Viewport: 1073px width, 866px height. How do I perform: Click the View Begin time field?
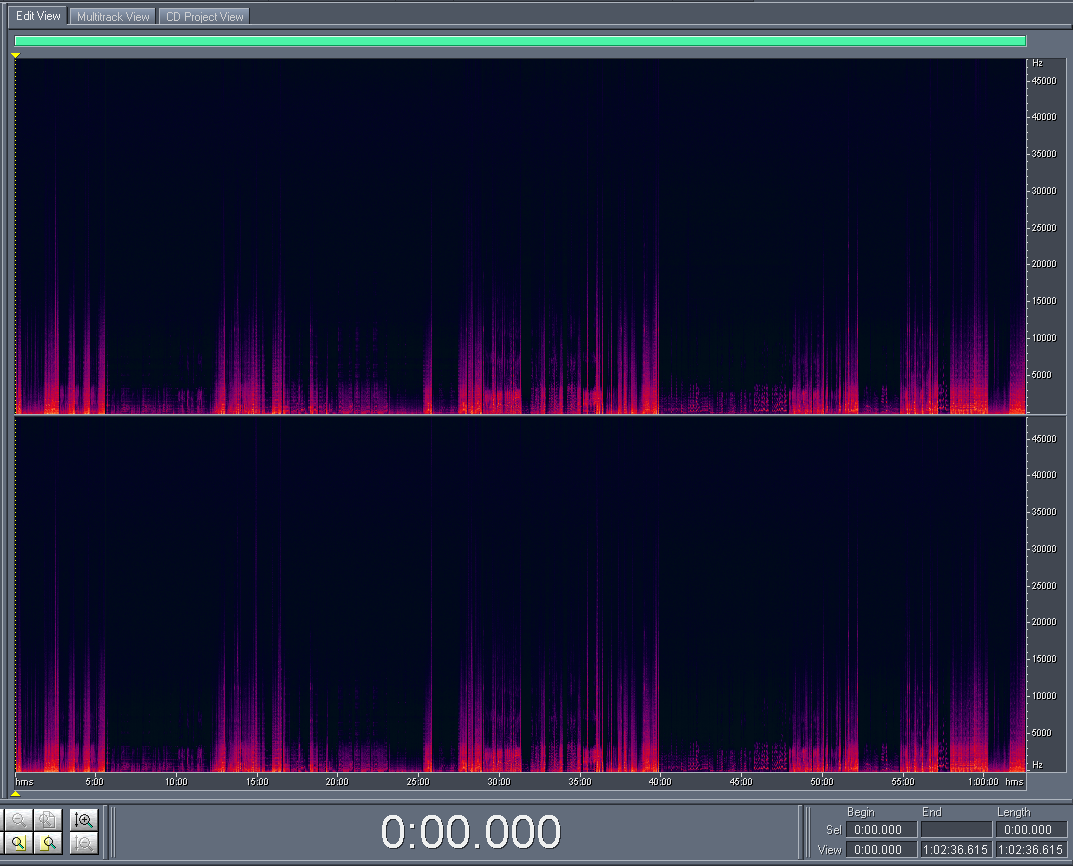(x=881, y=849)
